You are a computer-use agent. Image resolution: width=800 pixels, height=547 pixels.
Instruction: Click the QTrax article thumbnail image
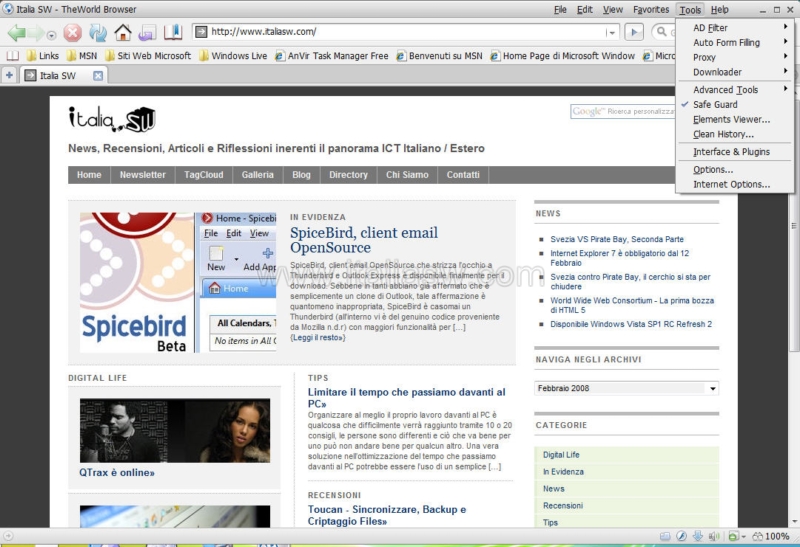pos(175,431)
